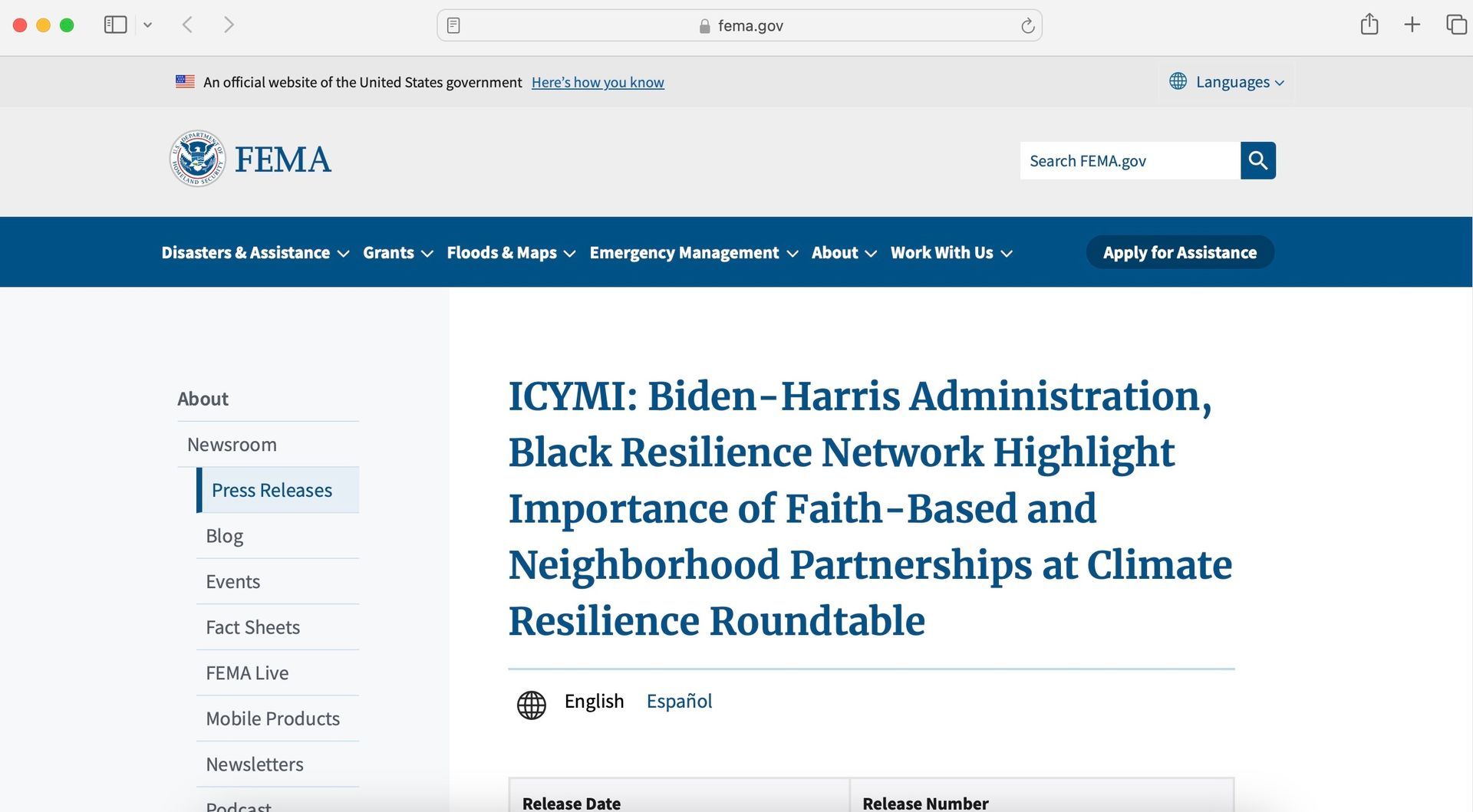The width and height of the screenshot is (1473, 812).
Task: Open the Work With Us menu
Action: (951, 253)
